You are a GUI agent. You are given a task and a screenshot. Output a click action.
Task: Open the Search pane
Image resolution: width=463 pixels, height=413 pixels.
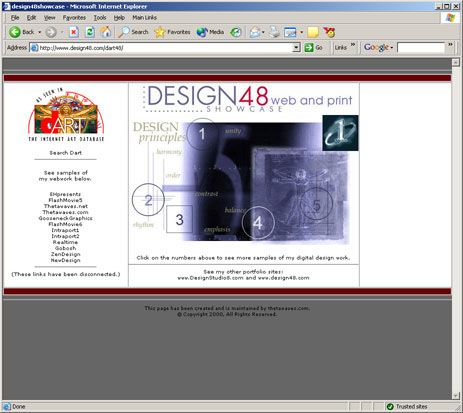(x=133, y=32)
